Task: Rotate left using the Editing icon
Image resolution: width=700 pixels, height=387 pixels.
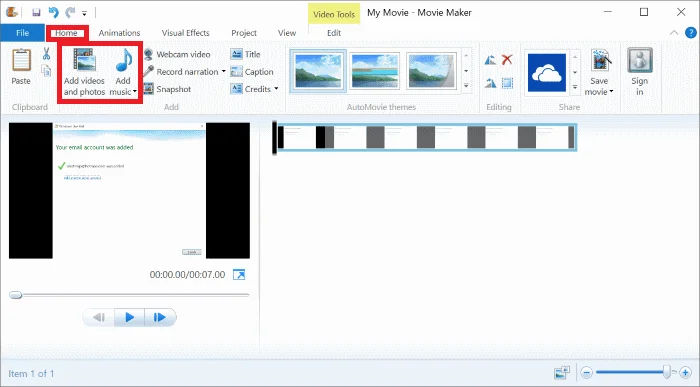Action: click(x=490, y=60)
